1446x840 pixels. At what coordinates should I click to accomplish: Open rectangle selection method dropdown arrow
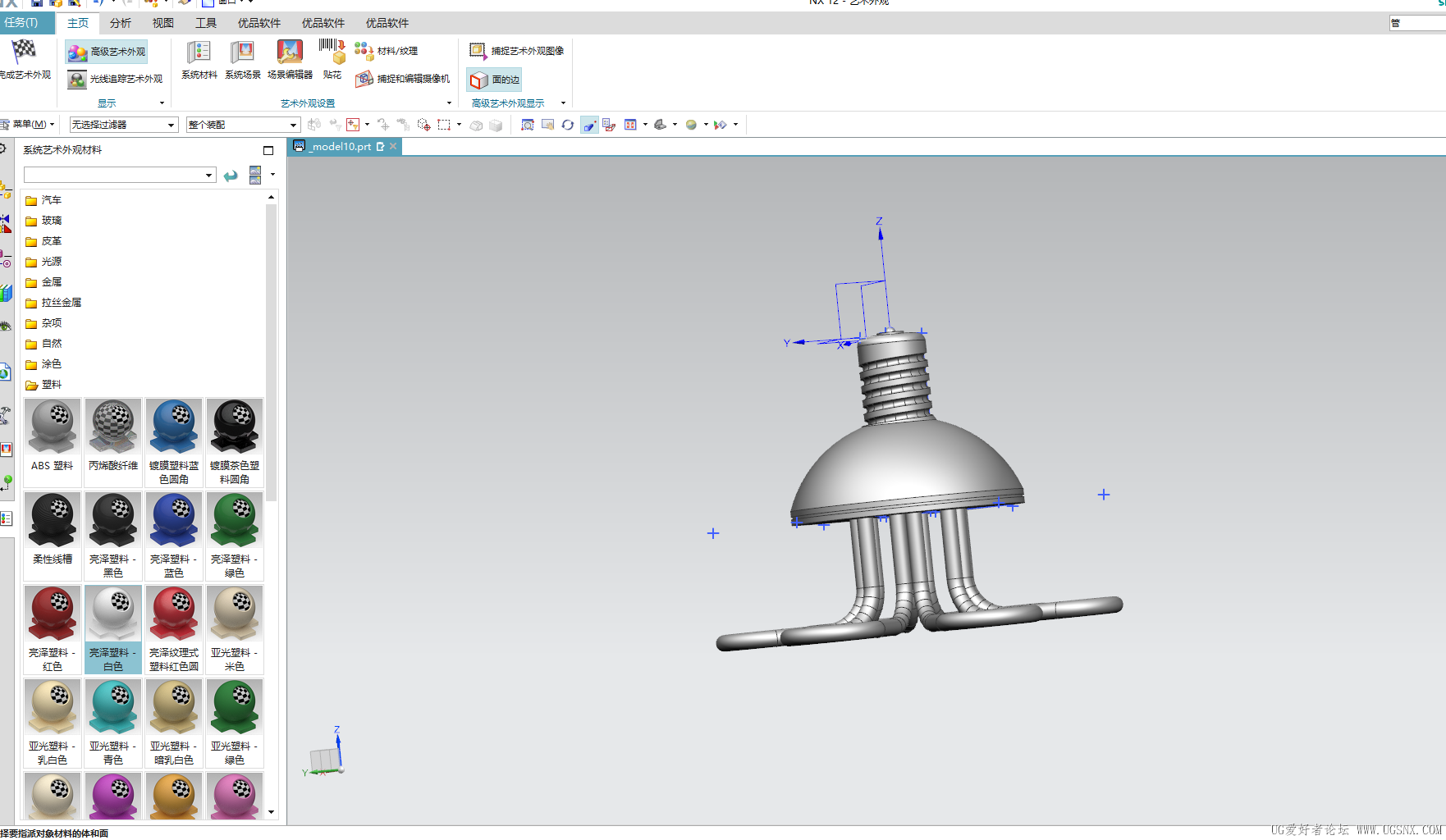pos(459,125)
